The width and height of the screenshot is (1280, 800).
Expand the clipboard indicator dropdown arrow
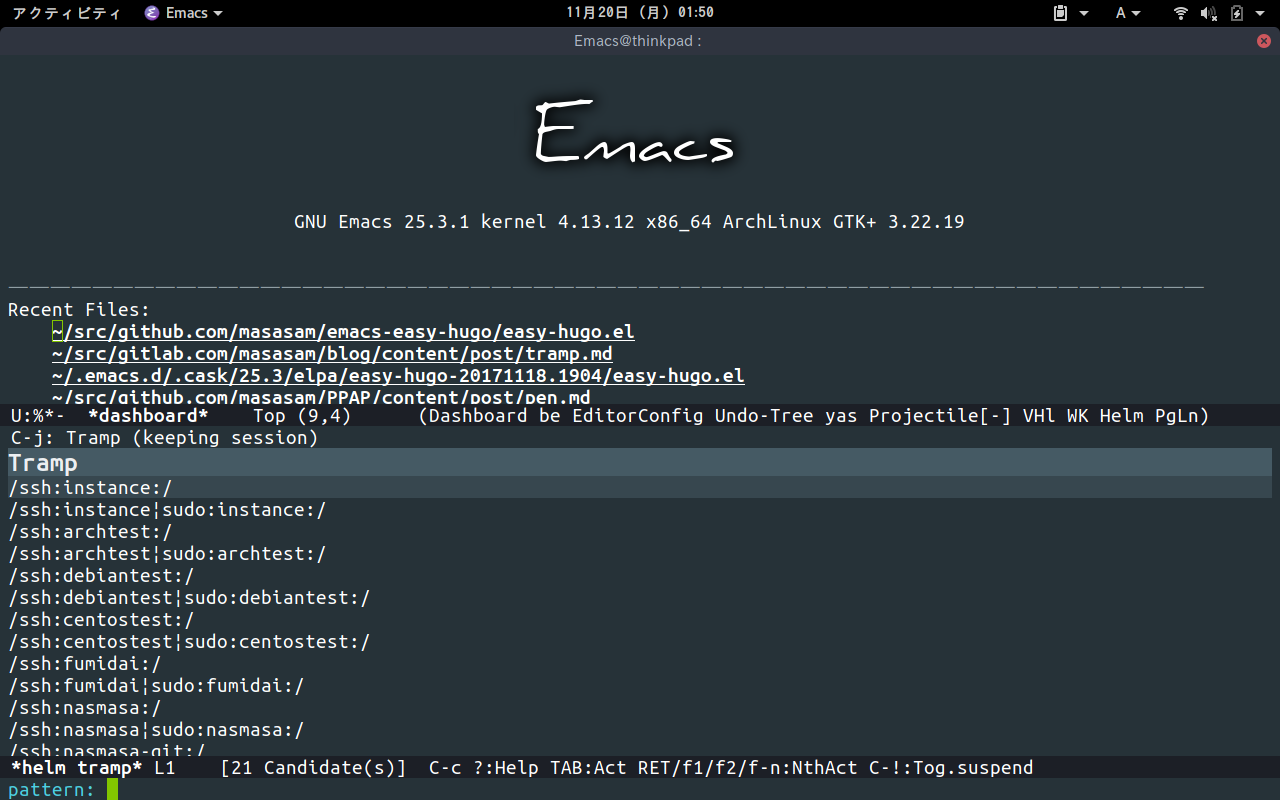coord(1084,13)
